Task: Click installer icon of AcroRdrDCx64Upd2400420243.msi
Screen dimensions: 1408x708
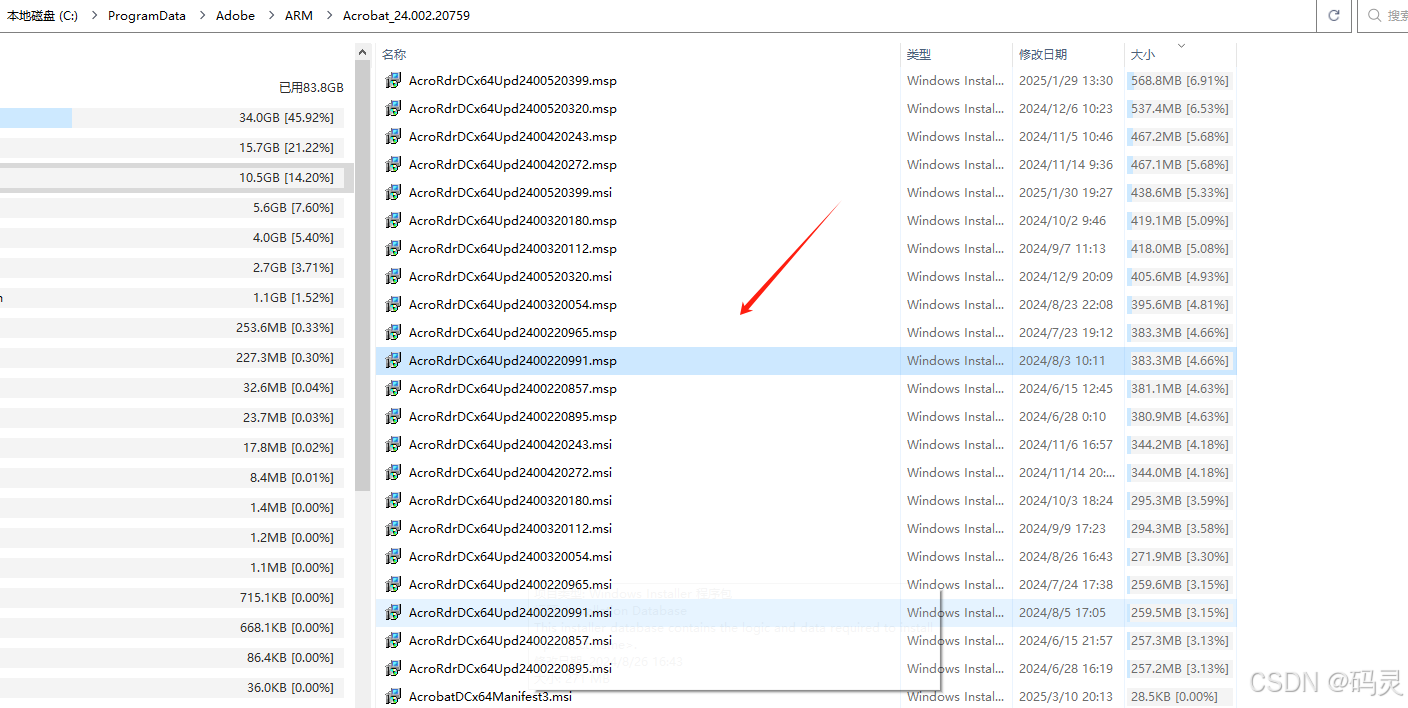Action: (x=394, y=445)
